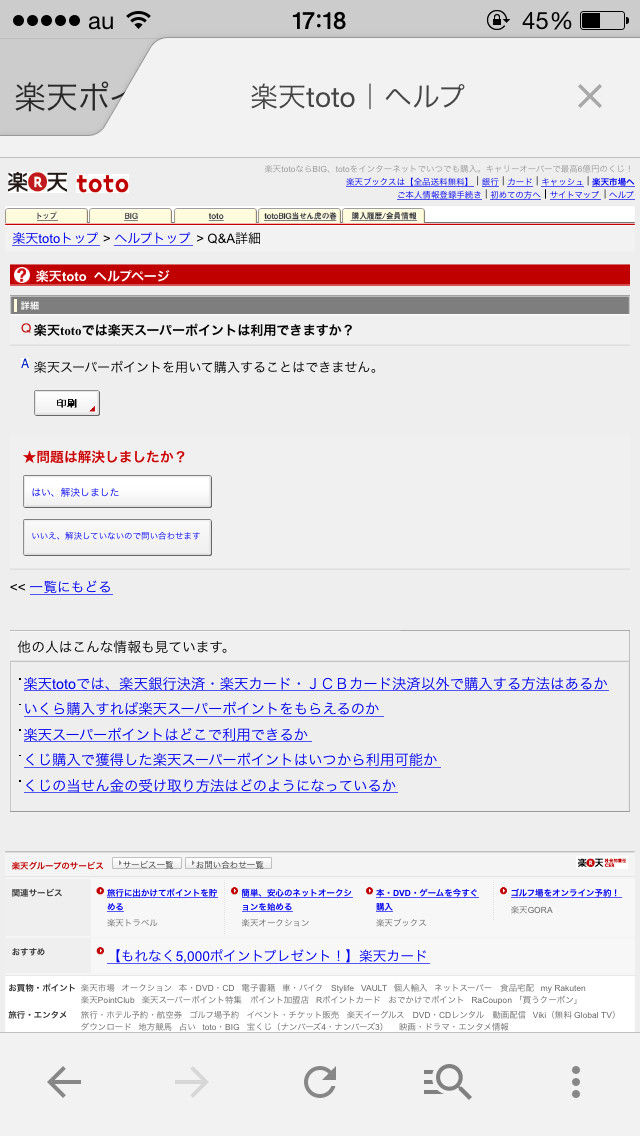Tap the Wi-Fi status icon
Screen dimensions: 640x1136
tap(139, 20)
